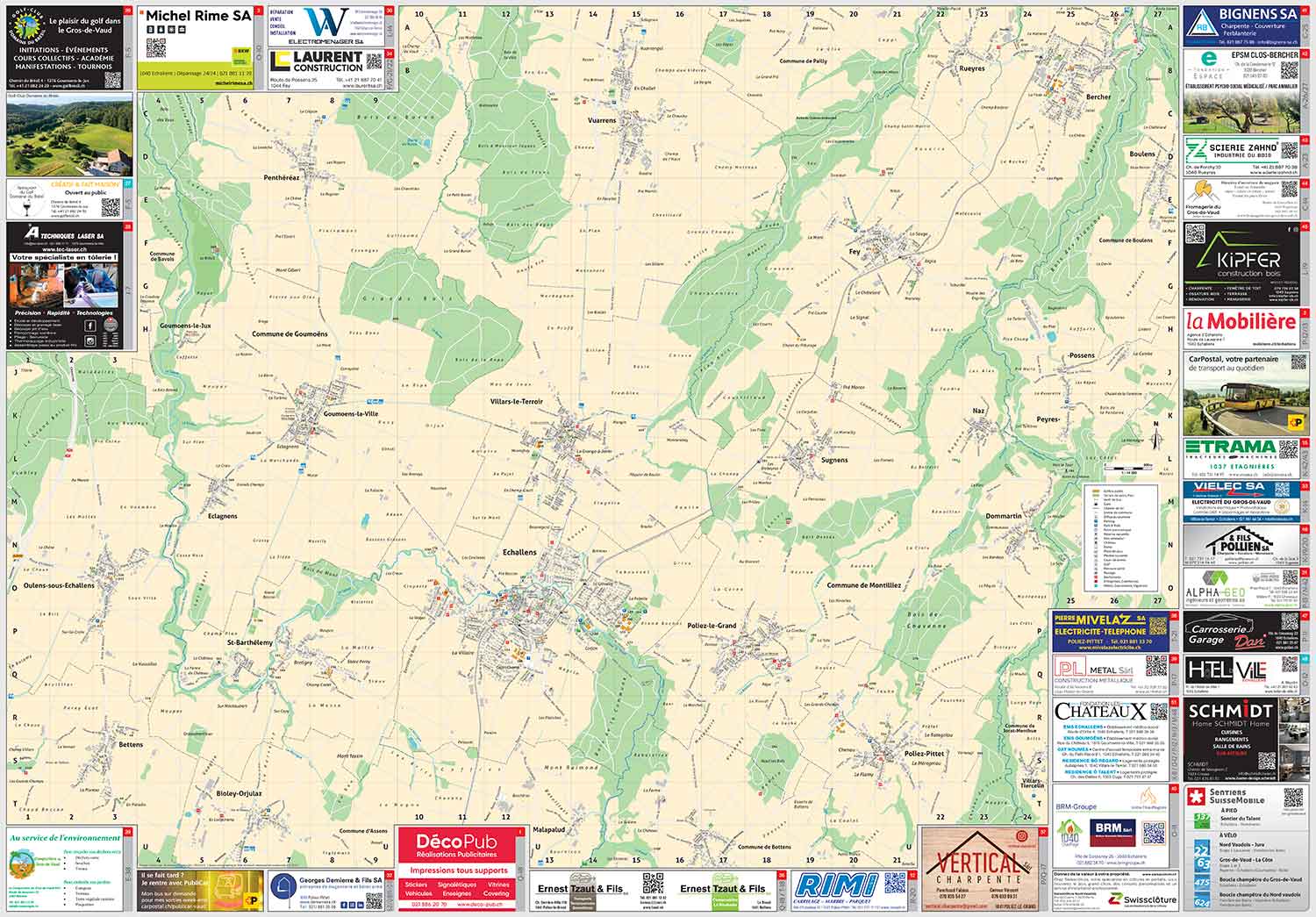Click the golf course aerial photo
This screenshot has width=1316, height=917.
coord(69,133)
